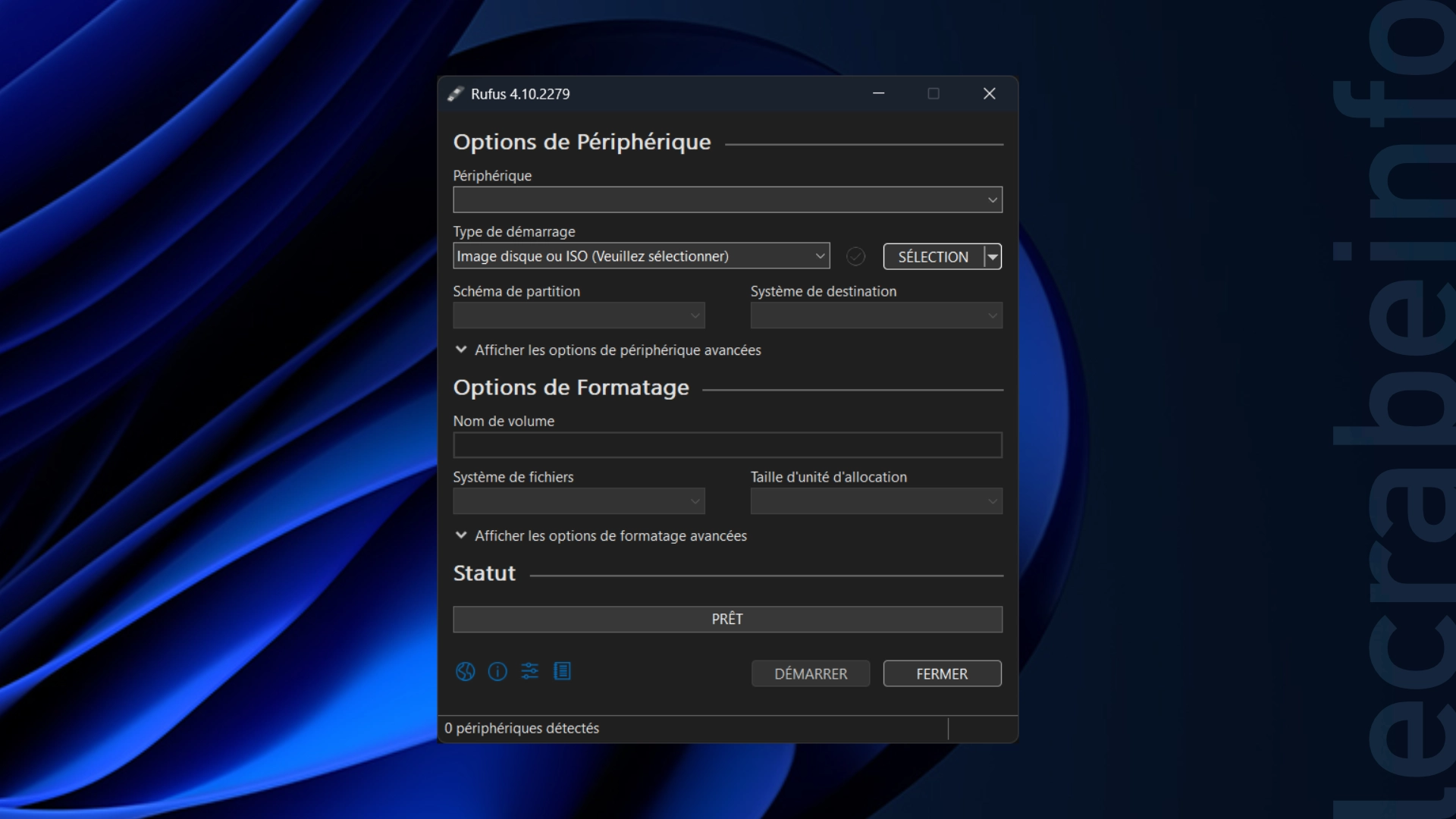Open the Type de démarrage dropdown

tap(641, 256)
